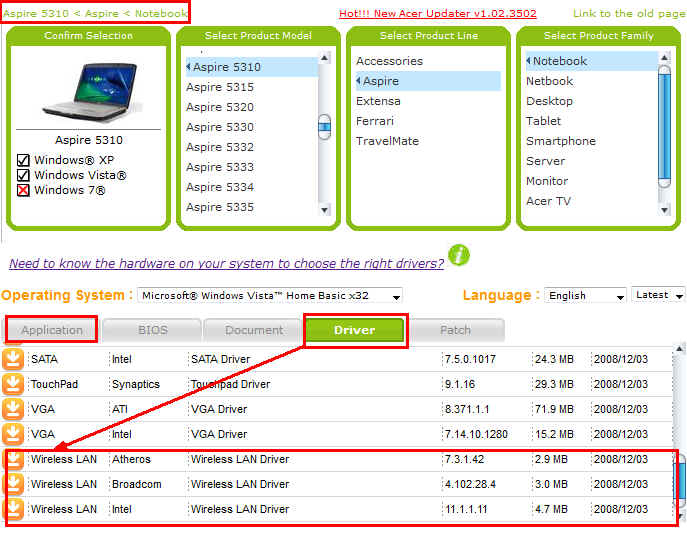The height and width of the screenshot is (541, 687).
Task: Follow the Link to the old page
Action: click(629, 14)
